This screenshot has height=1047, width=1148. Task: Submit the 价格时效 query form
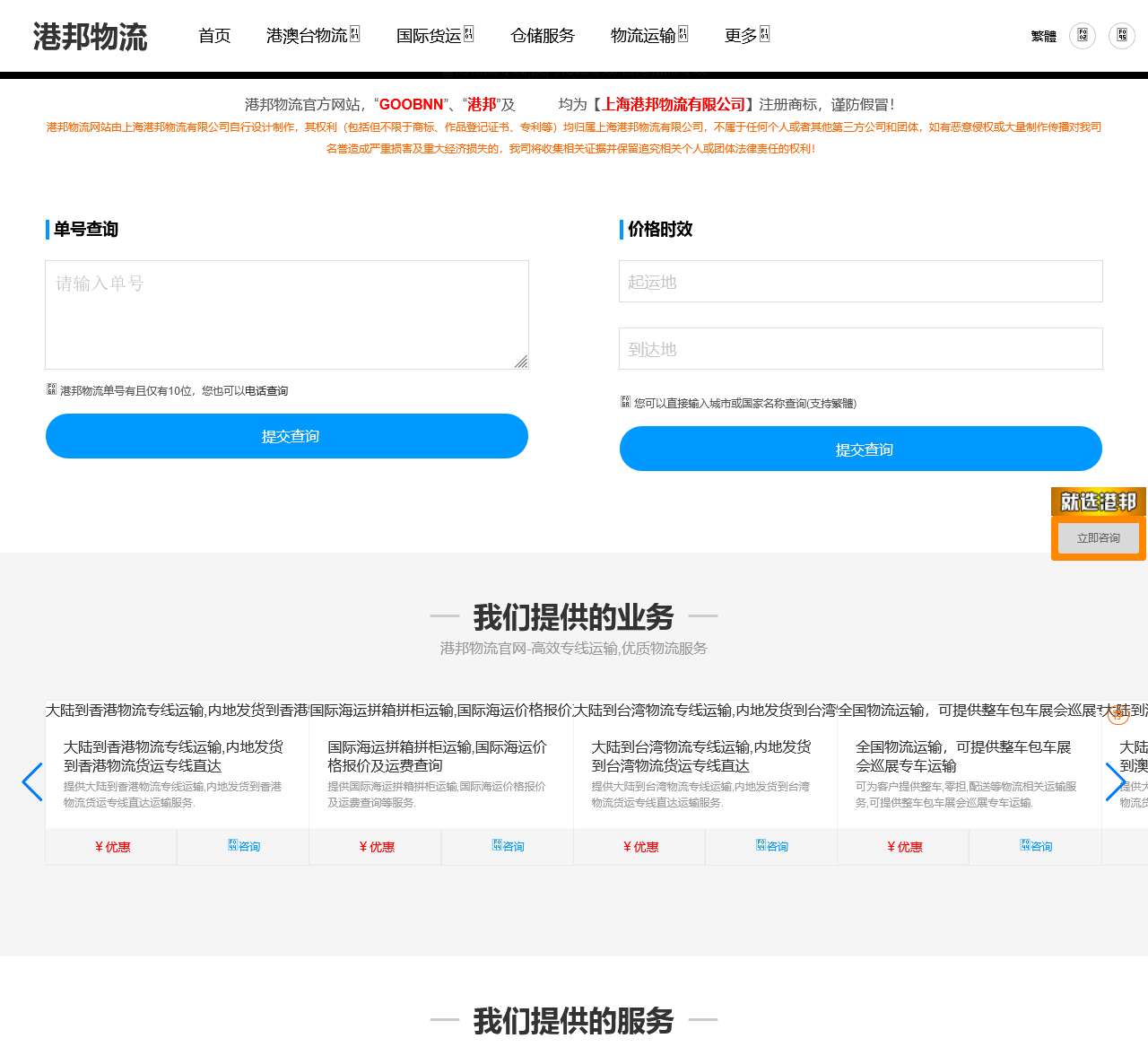(x=861, y=449)
